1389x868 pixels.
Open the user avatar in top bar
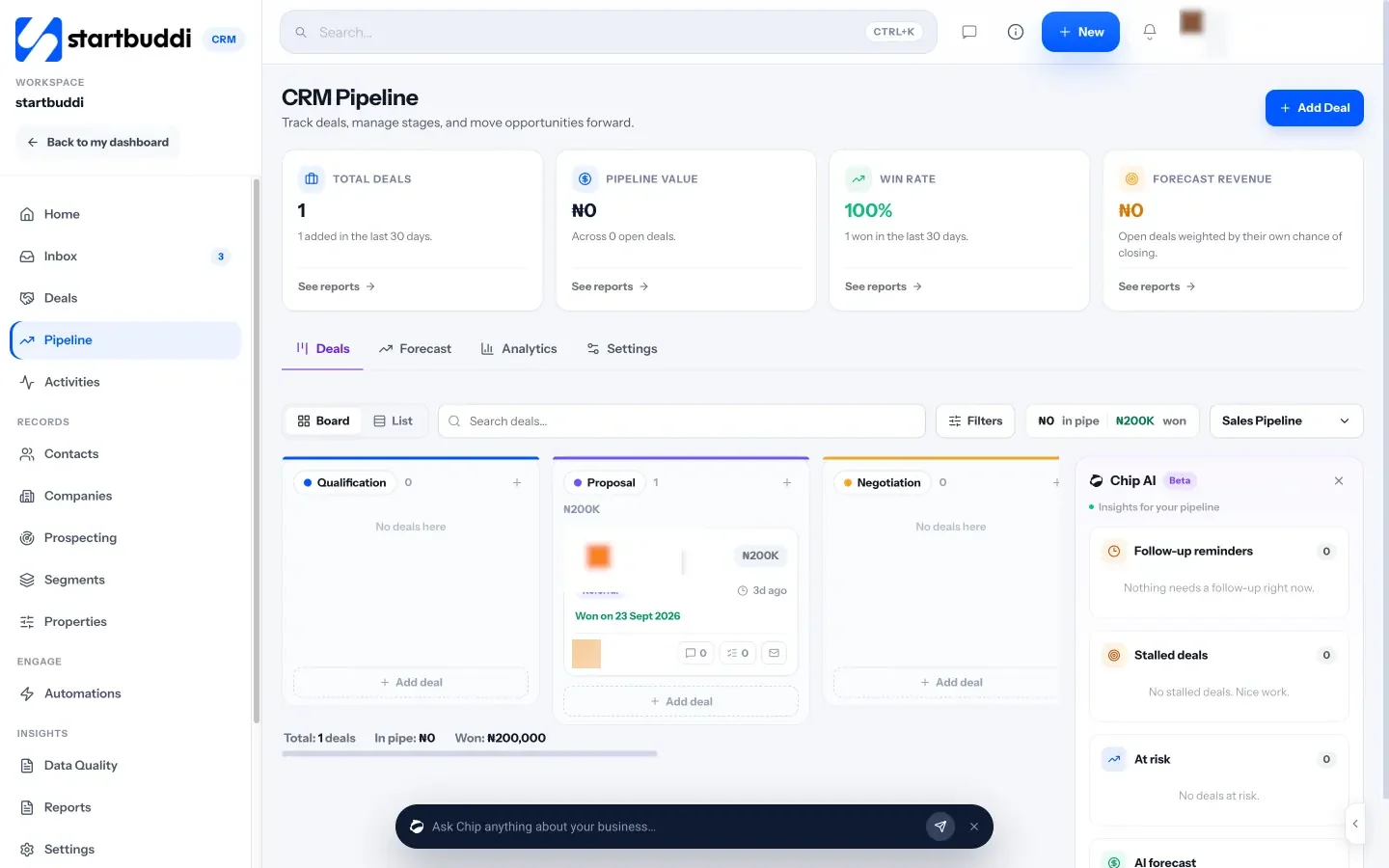1192,22
